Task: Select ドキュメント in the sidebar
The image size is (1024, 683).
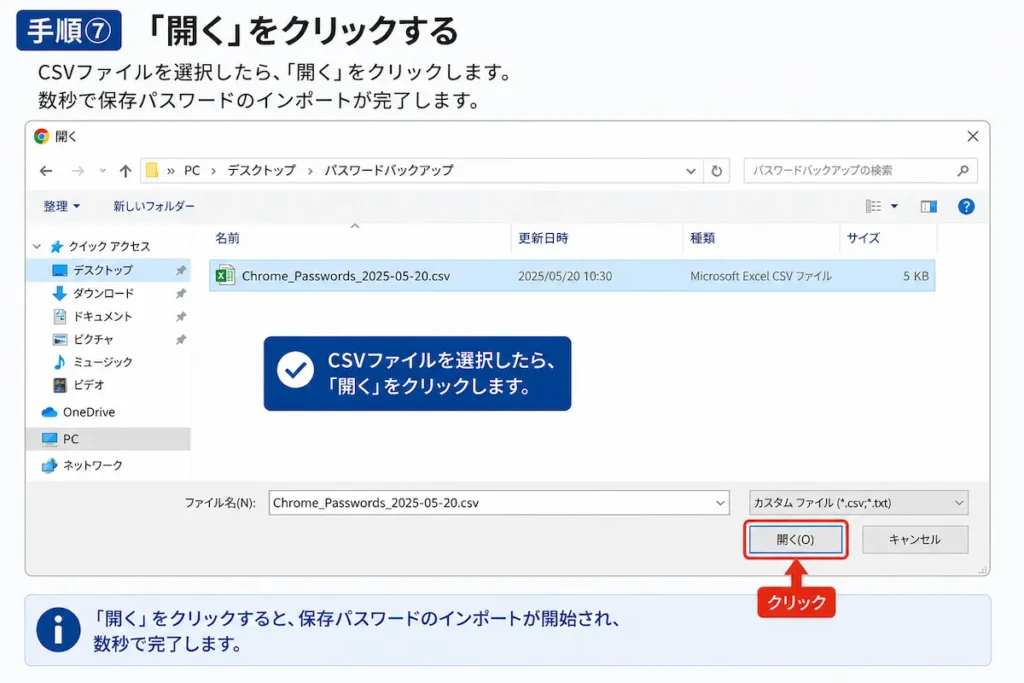Action: coord(103,316)
